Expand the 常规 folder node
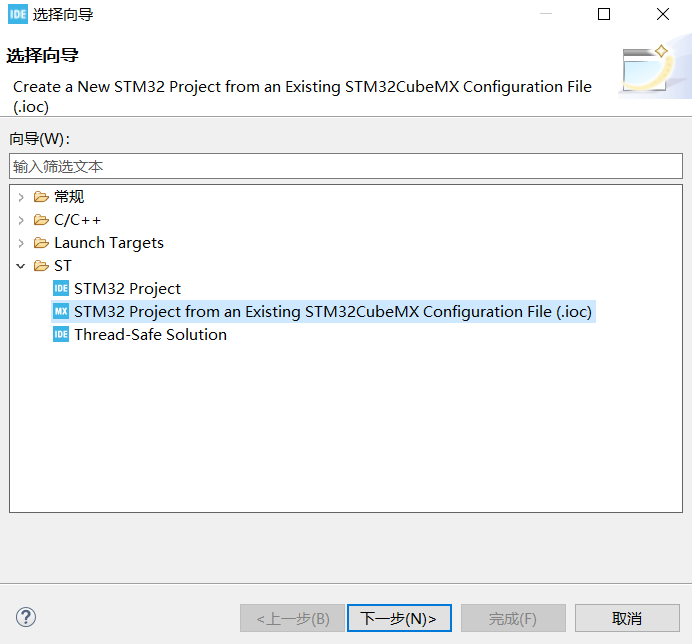 pos(20,197)
